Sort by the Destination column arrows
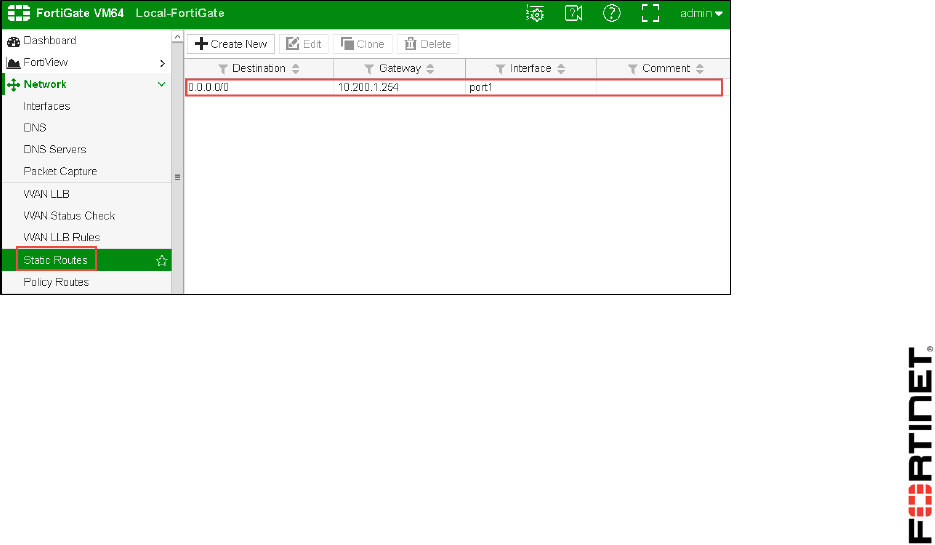 296,69
